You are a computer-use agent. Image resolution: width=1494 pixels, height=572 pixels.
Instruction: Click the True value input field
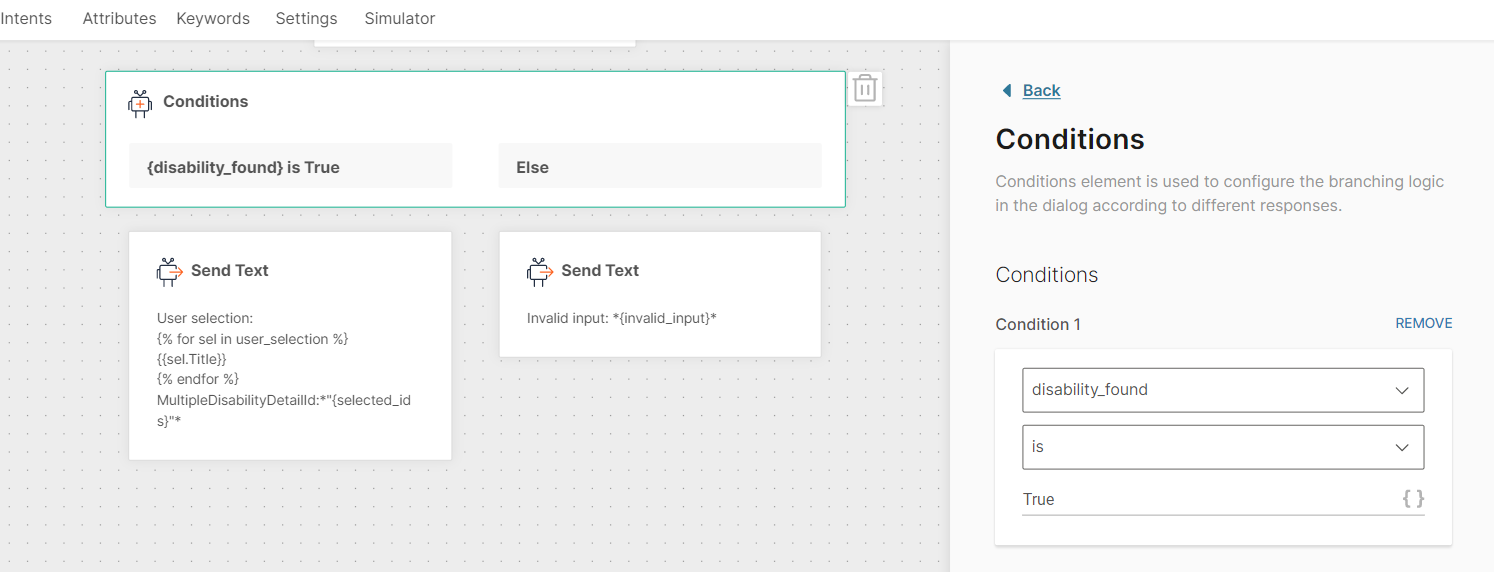pos(1200,499)
